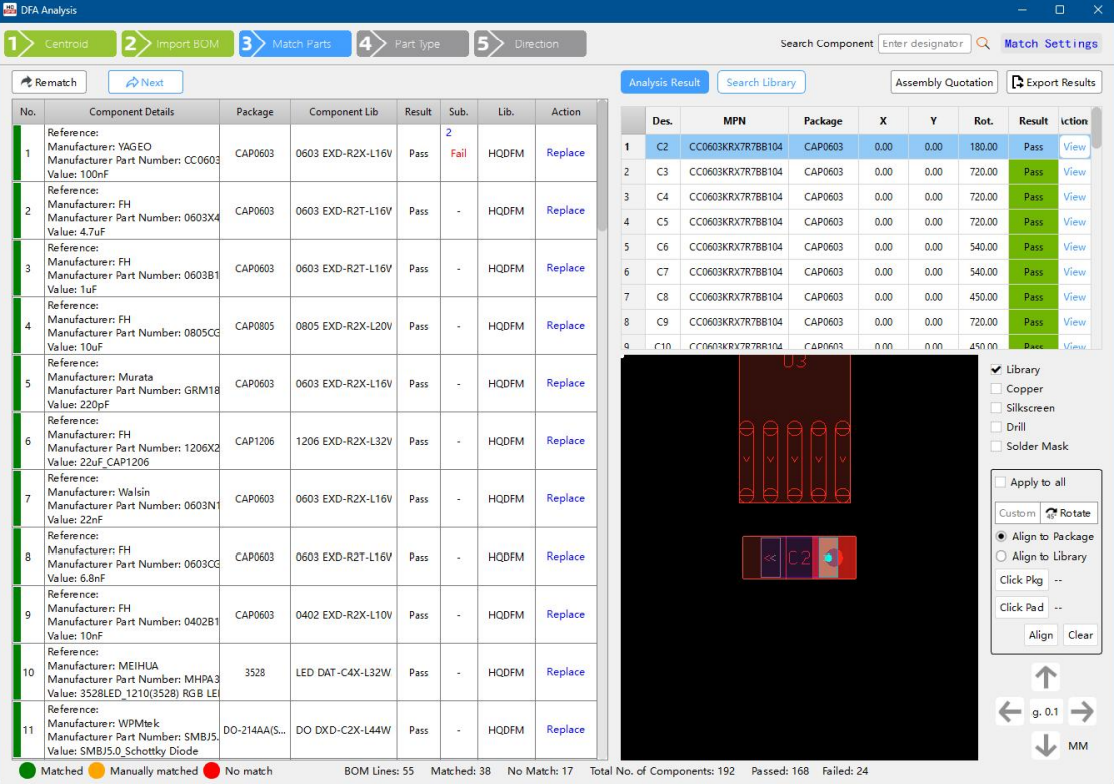Click the Rematch arrow button
The width and height of the screenshot is (1114, 784).
48,83
